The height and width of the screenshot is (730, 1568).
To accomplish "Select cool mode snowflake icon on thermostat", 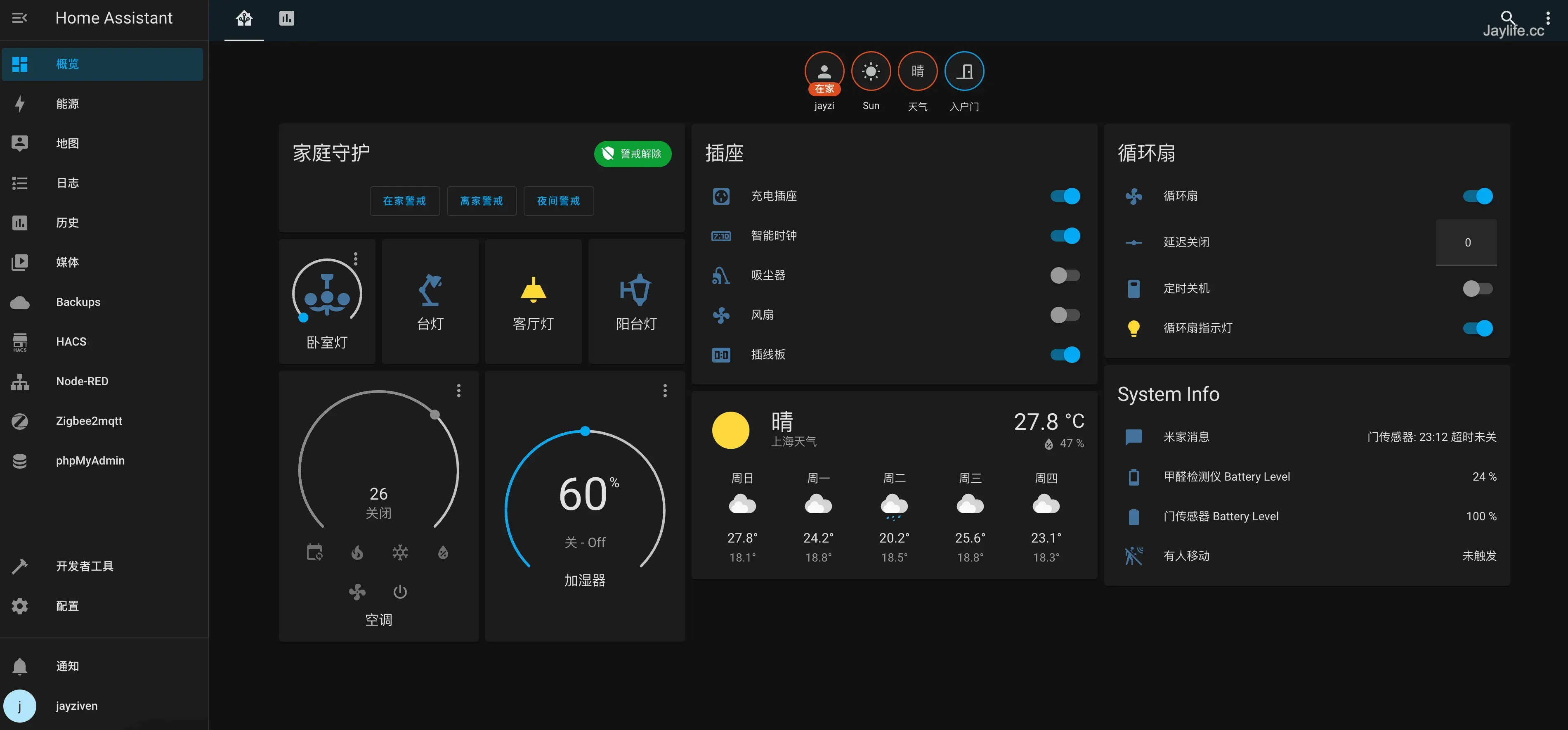I will click(x=400, y=552).
